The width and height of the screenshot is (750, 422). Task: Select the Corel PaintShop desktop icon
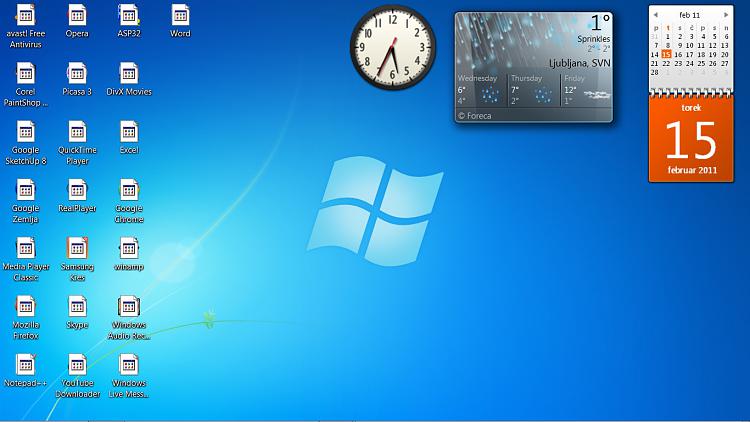25,85
